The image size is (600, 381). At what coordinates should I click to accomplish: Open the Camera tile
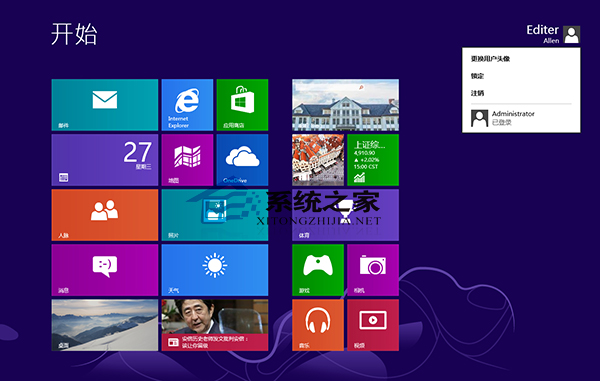click(x=373, y=270)
